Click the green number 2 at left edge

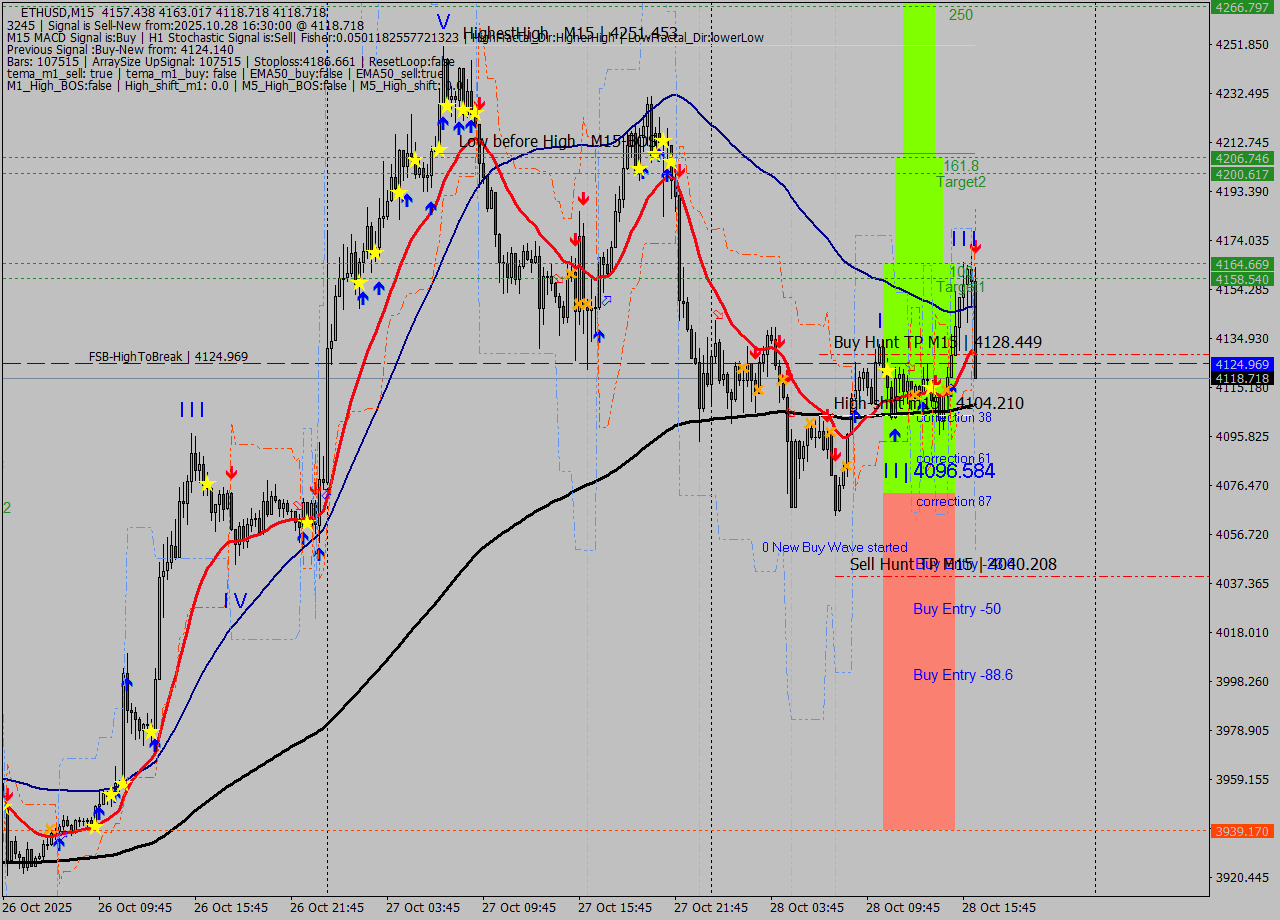pyautogui.click(x=7, y=508)
